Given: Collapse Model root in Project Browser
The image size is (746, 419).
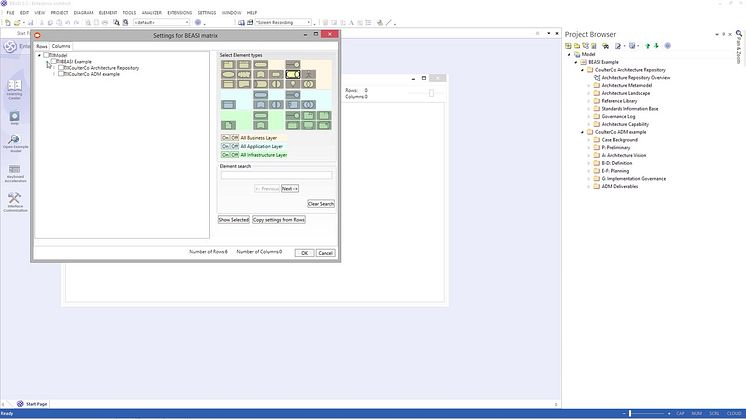Looking at the screenshot, I should (x=569, y=55).
